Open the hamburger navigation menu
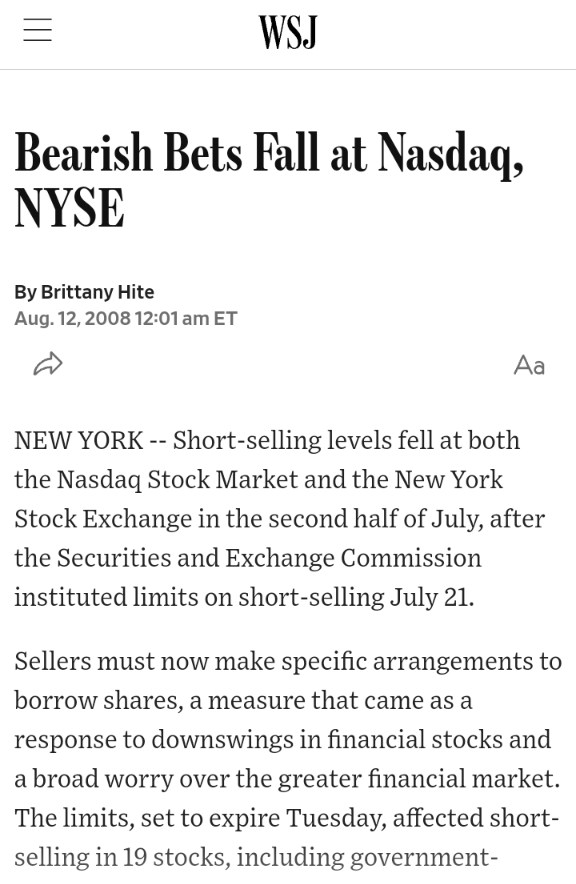 coord(38,30)
